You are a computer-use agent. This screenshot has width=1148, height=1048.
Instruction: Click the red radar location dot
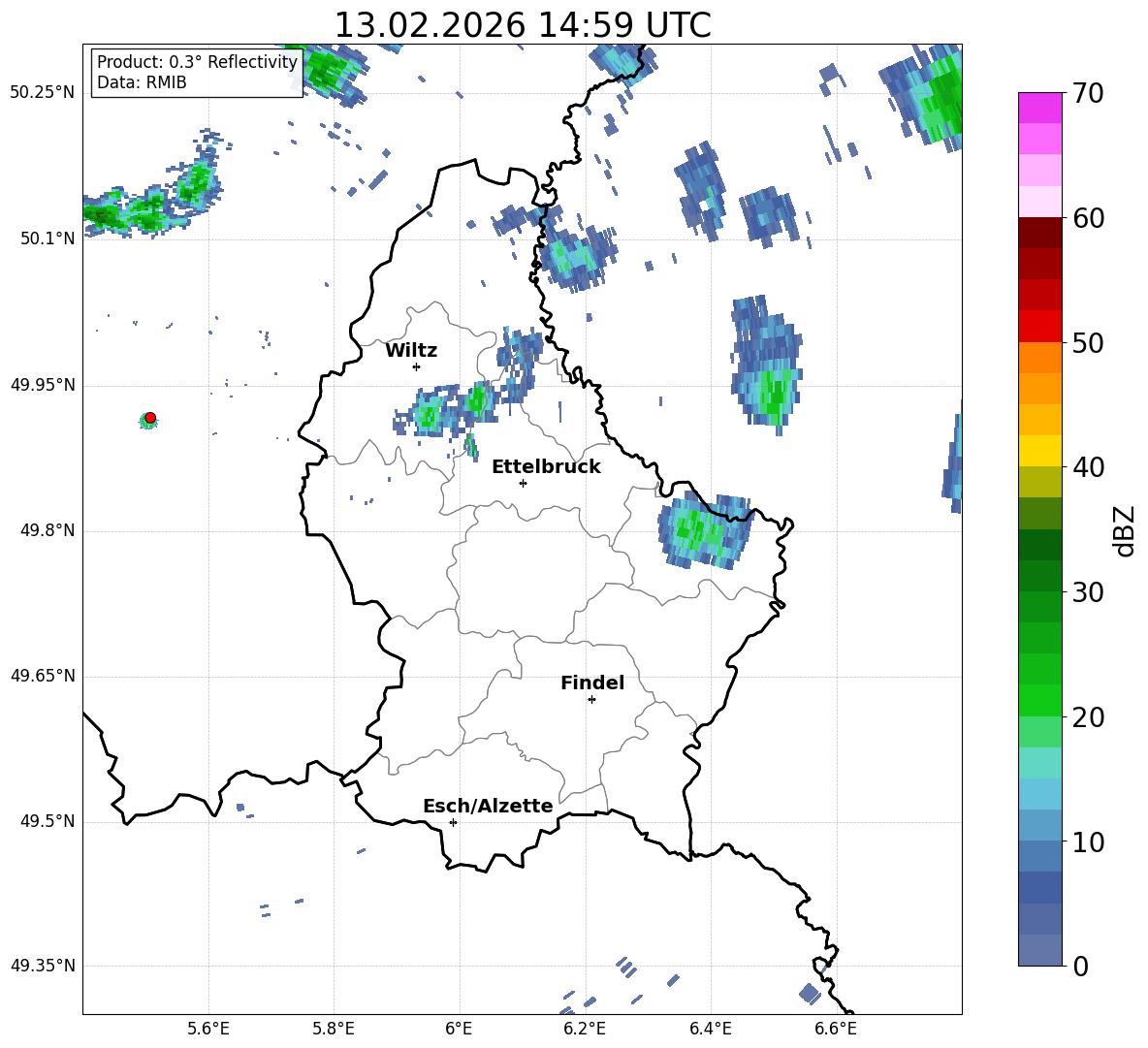tap(150, 418)
